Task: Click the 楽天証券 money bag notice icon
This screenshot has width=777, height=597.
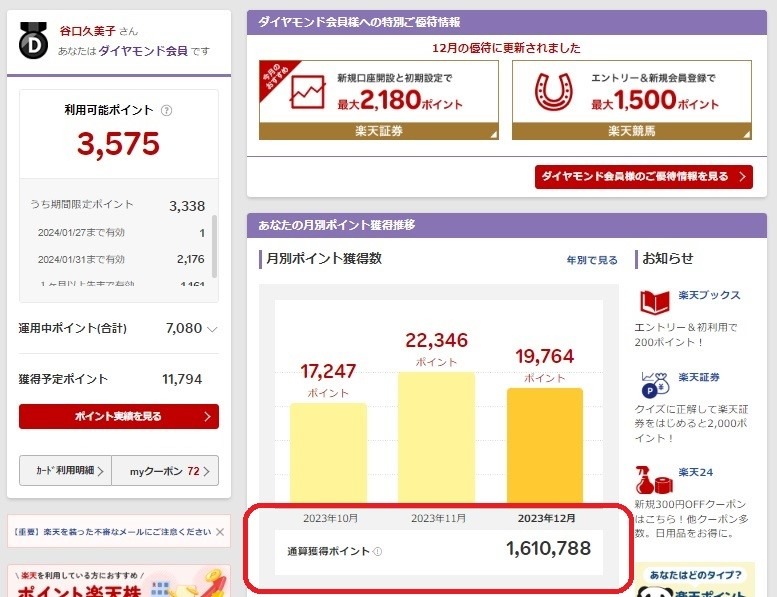Action: (x=655, y=384)
